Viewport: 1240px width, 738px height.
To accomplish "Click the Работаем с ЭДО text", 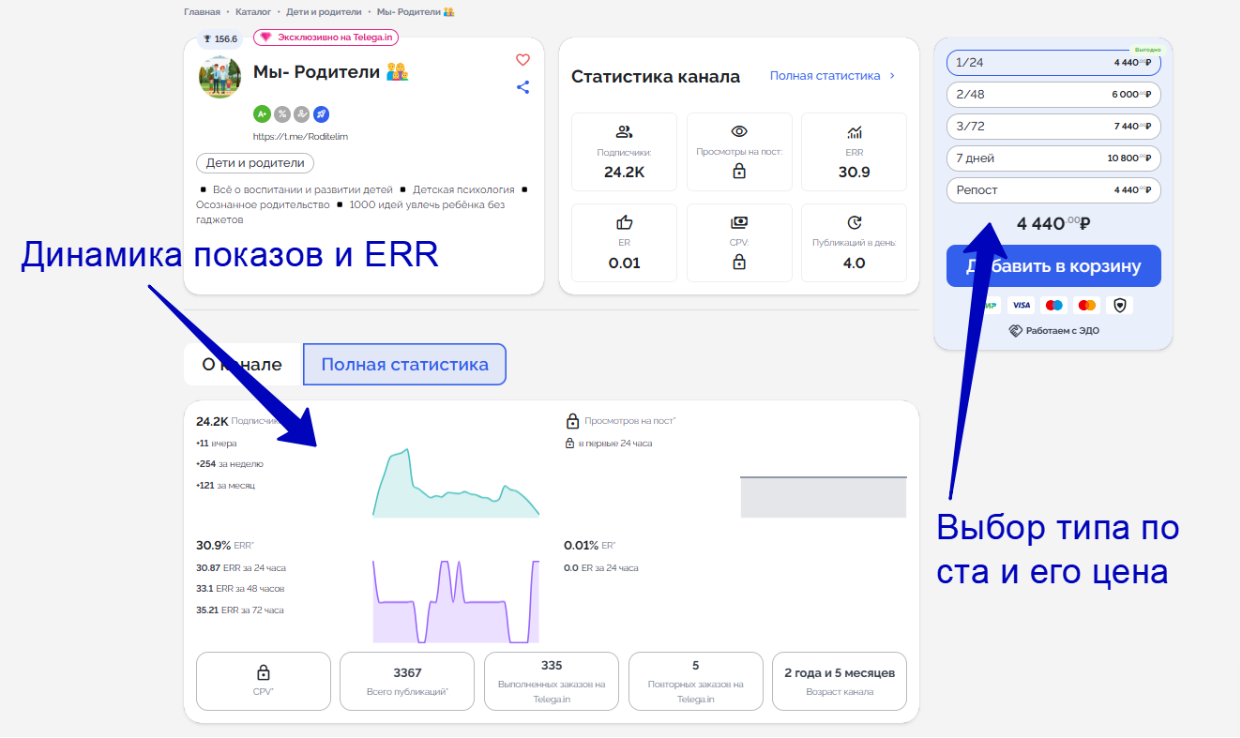I will [1062, 330].
